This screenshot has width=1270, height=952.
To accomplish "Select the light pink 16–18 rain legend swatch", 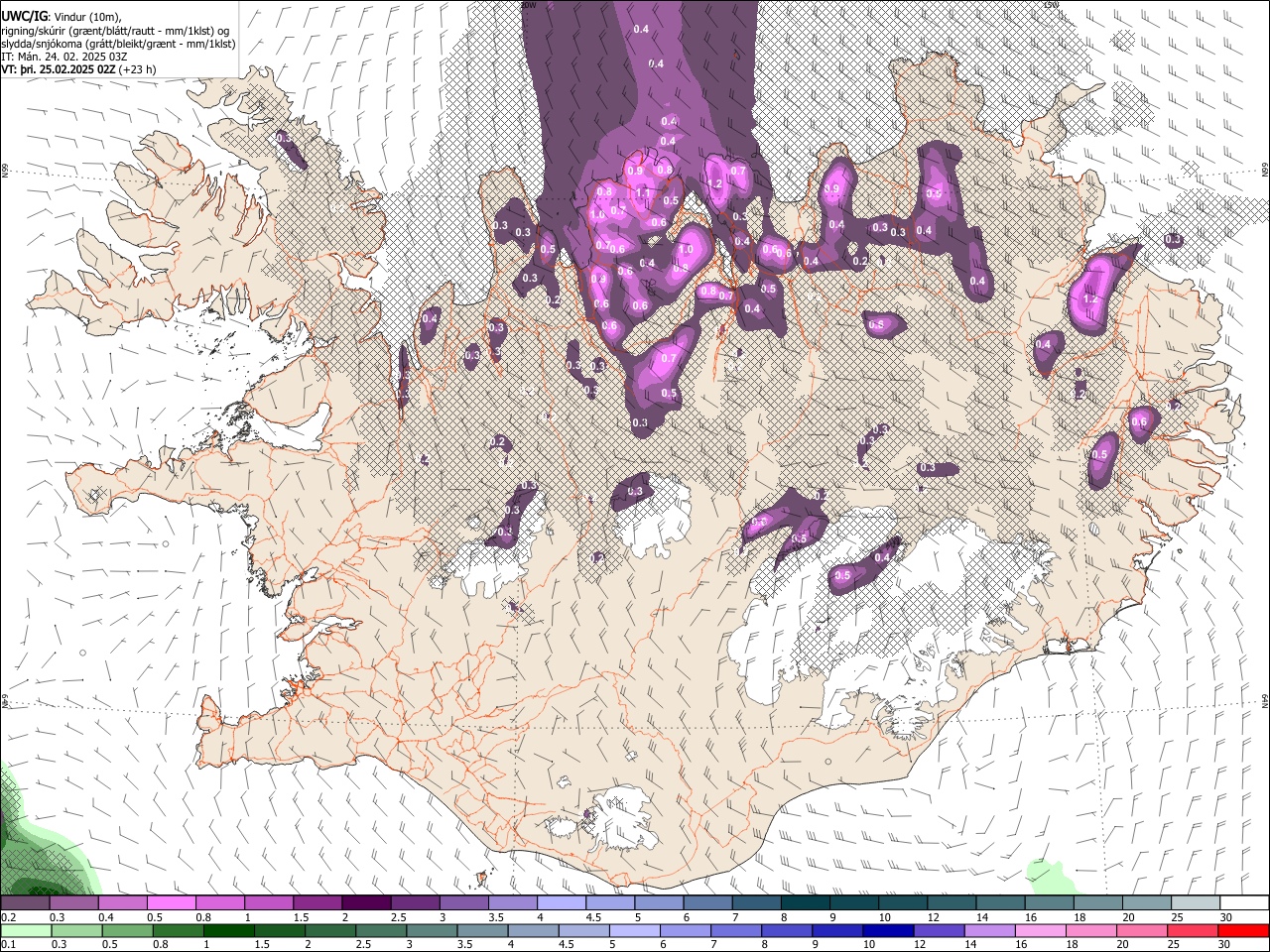I will tap(1039, 931).
